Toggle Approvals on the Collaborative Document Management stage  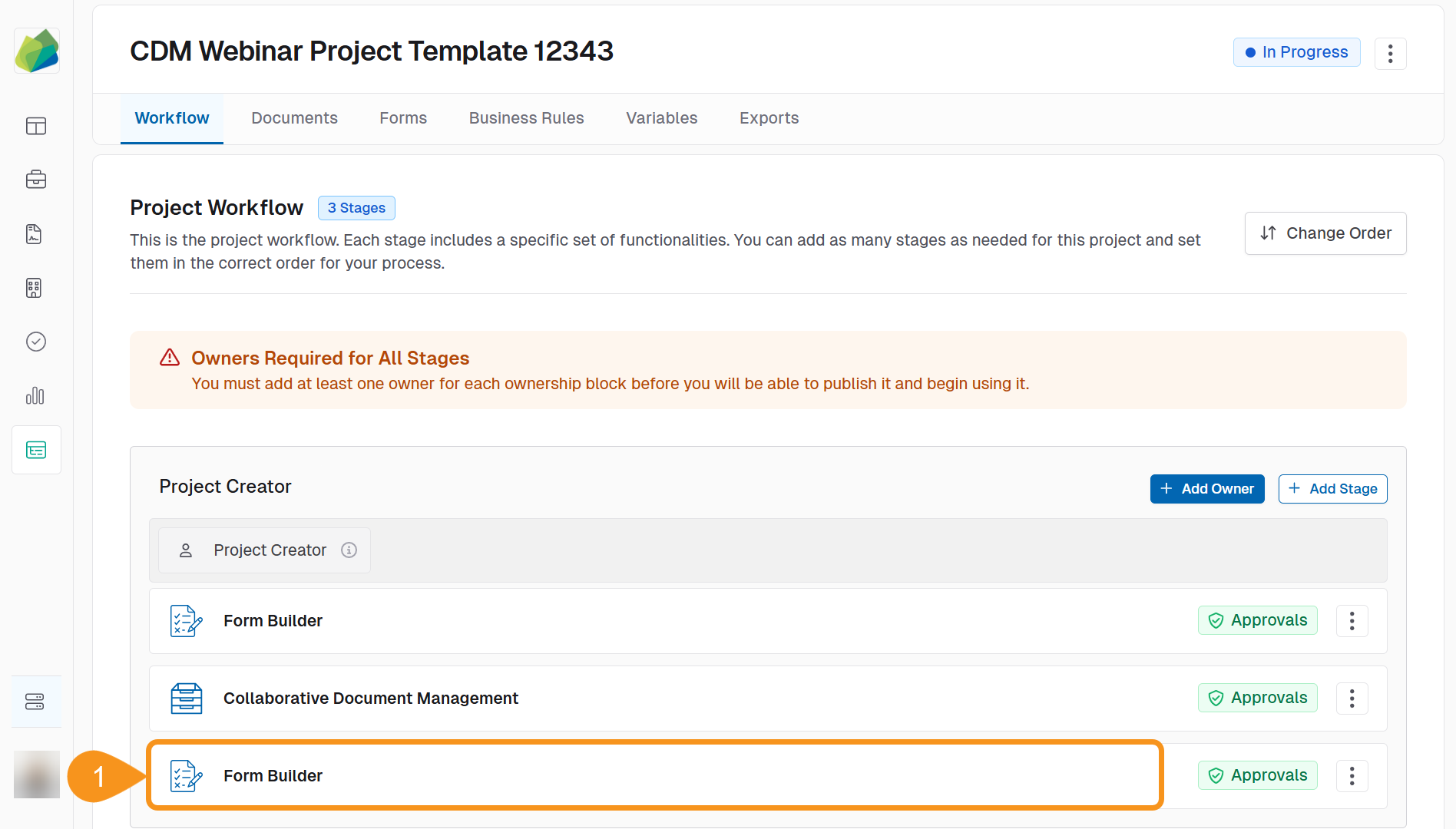tap(1257, 698)
